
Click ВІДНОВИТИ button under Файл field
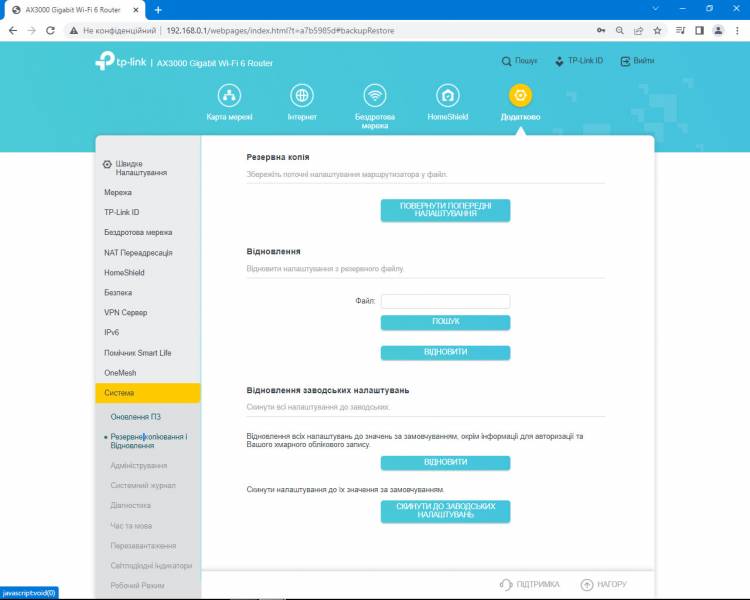point(445,353)
